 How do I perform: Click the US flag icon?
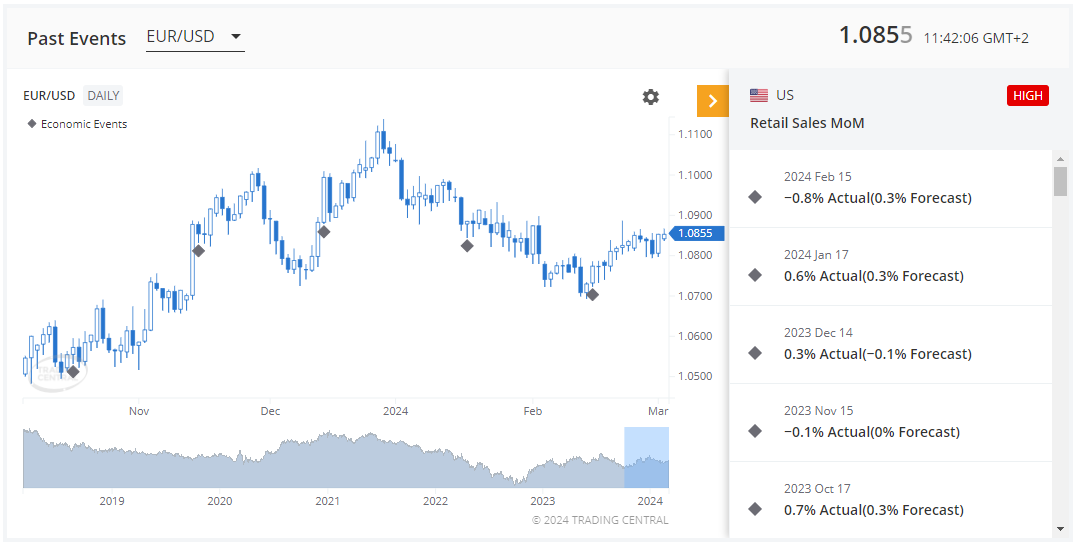(x=759, y=95)
